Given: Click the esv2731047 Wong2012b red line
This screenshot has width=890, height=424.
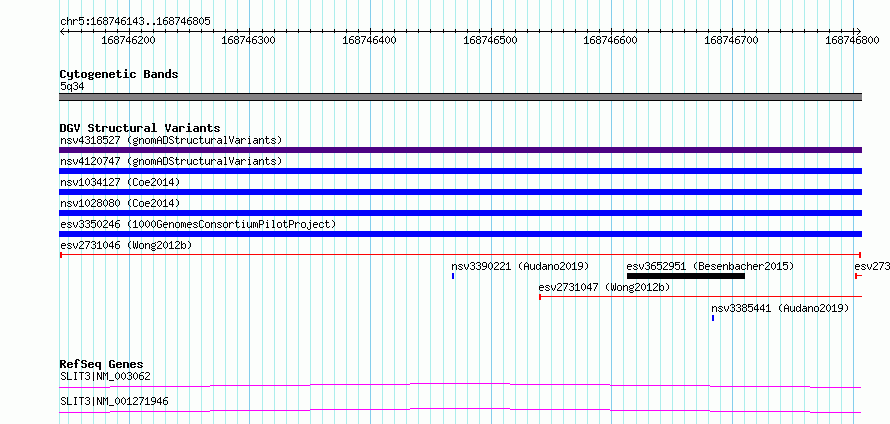Looking at the screenshot, I should tap(700, 297).
